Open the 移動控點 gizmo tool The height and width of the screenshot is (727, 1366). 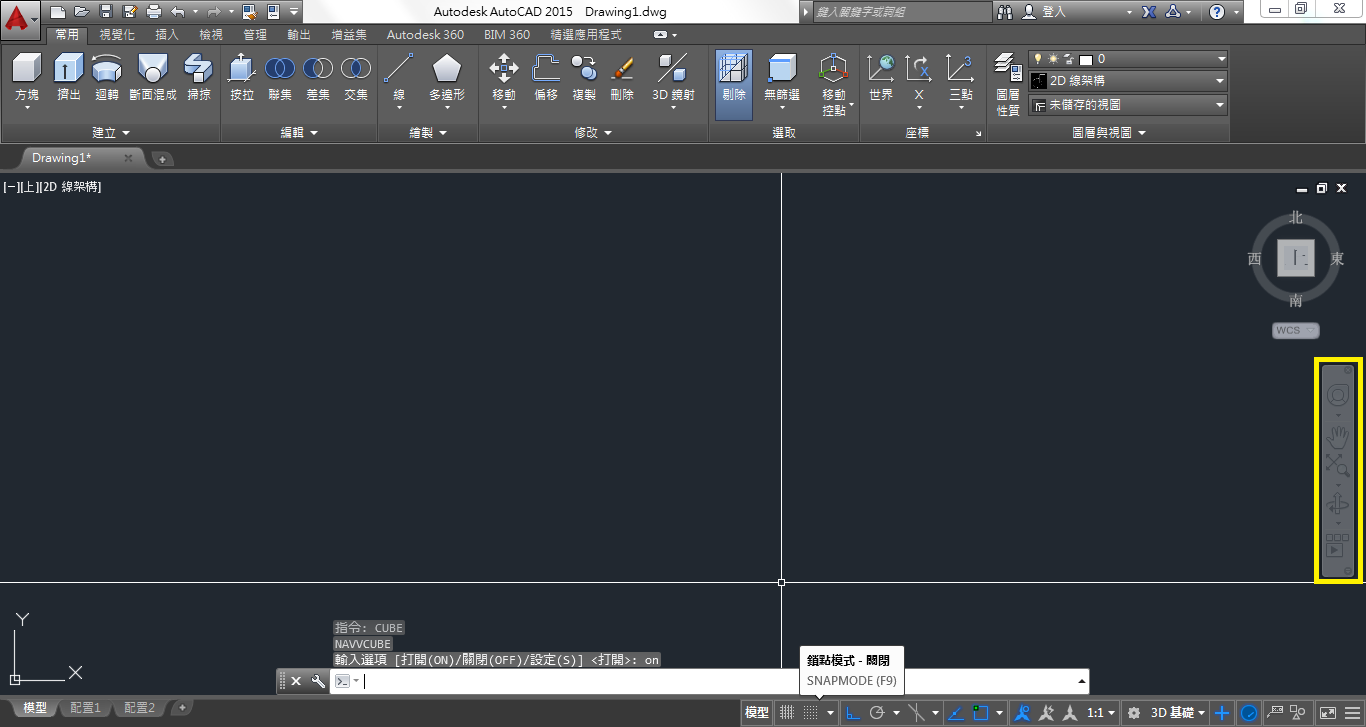(834, 84)
